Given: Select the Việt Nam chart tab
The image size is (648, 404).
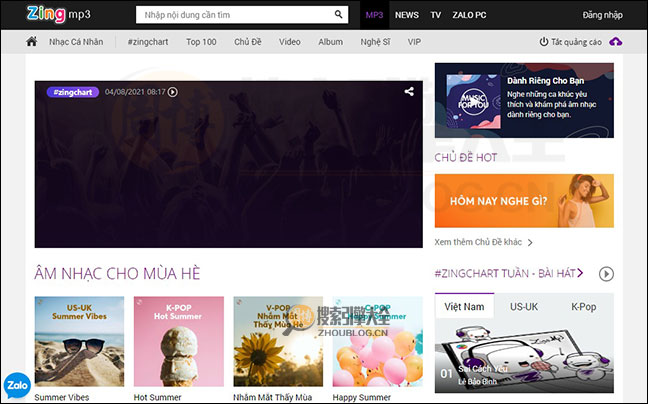Looking at the screenshot, I should 464,307.
